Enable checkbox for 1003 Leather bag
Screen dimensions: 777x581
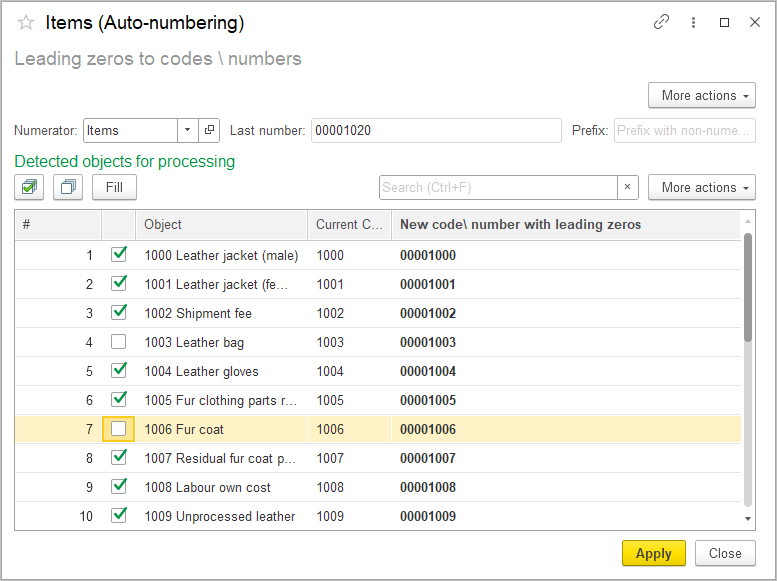coord(119,342)
